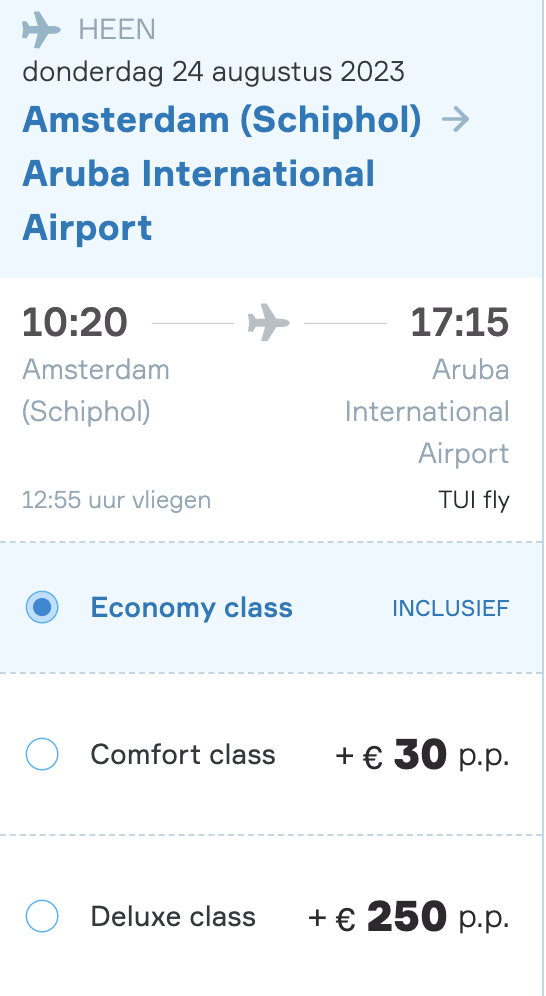Click the + € 30 p.p. price
Image resolution: width=546 pixels, height=996 pixels.
pyautogui.click(x=422, y=755)
